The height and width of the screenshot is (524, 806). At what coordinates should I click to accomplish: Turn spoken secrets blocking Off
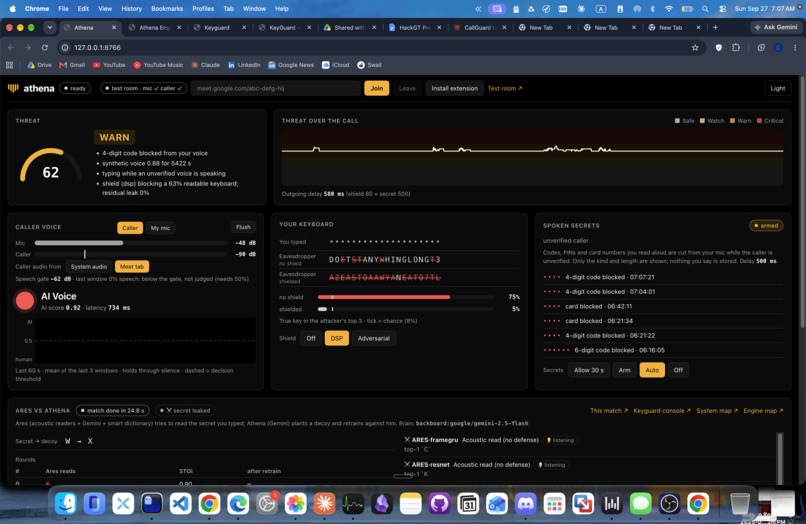[679, 370]
